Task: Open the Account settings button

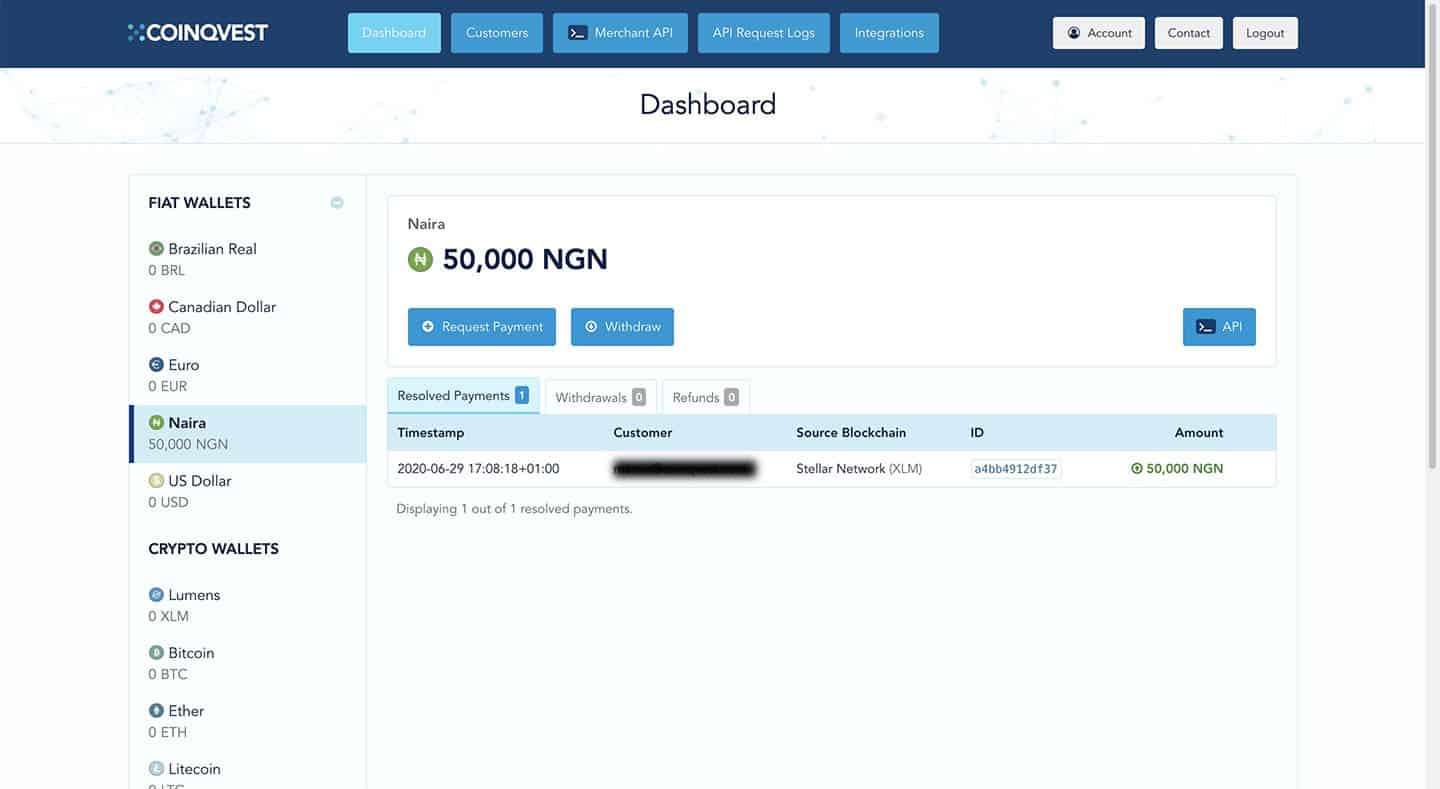Action: (x=1098, y=33)
